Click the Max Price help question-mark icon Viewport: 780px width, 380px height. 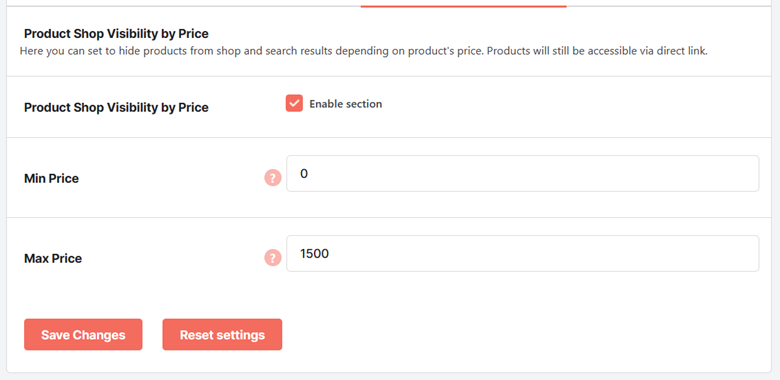click(x=273, y=258)
